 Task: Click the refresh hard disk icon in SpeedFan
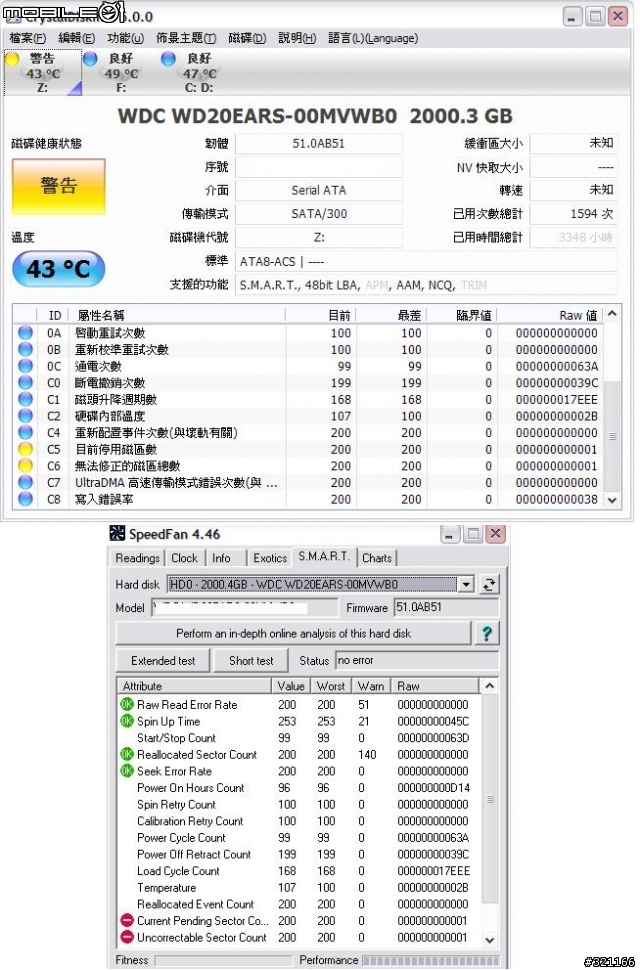[489, 585]
